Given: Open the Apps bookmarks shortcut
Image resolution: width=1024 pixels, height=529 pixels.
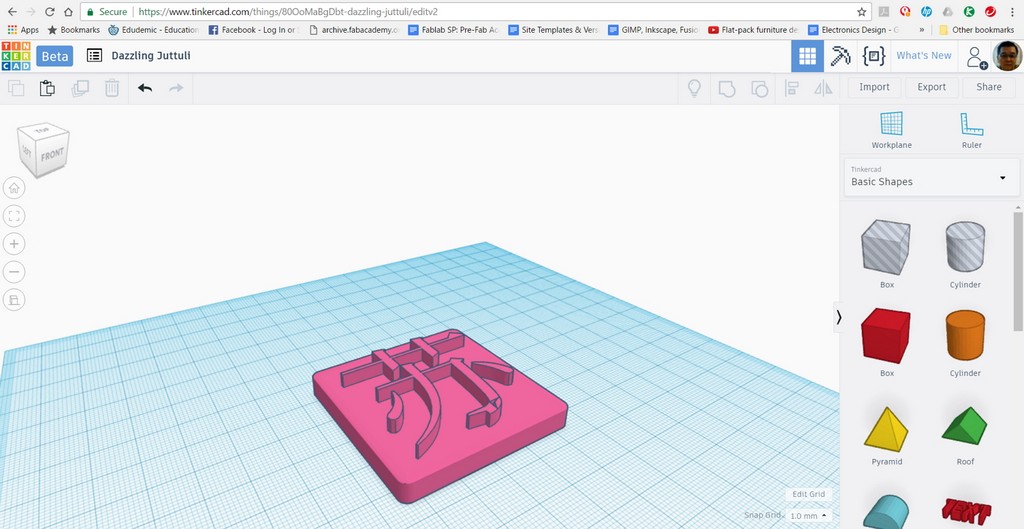Looking at the screenshot, I should (24, 30).
